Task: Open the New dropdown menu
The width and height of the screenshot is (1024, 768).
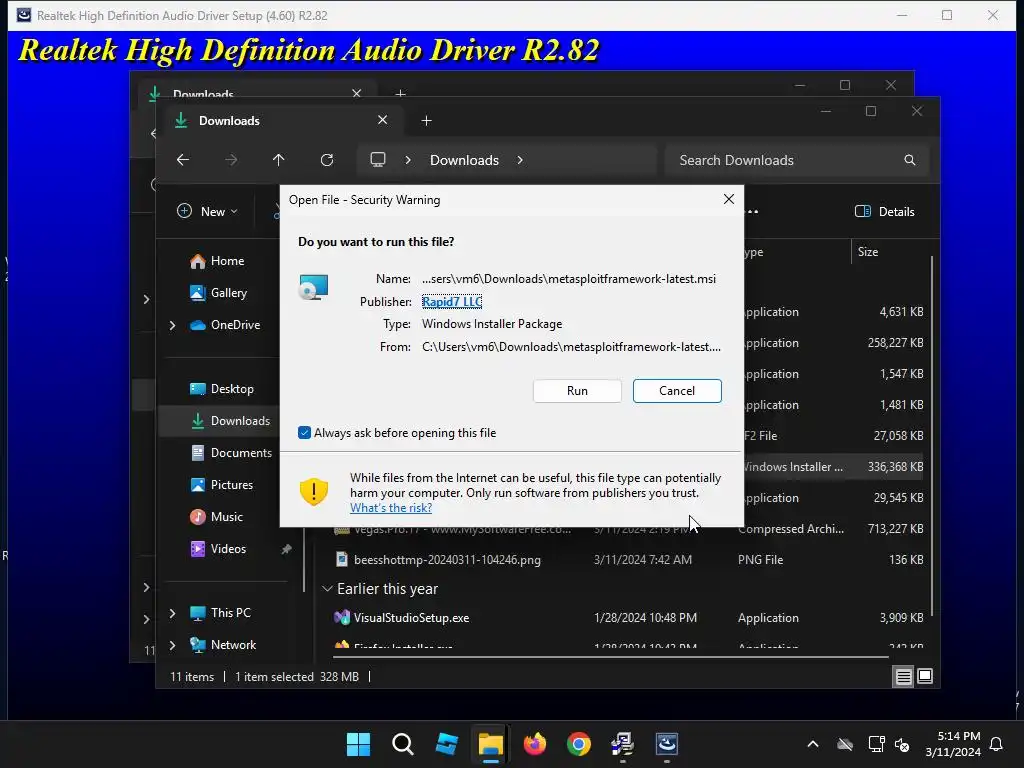Action: coord(208,212)
